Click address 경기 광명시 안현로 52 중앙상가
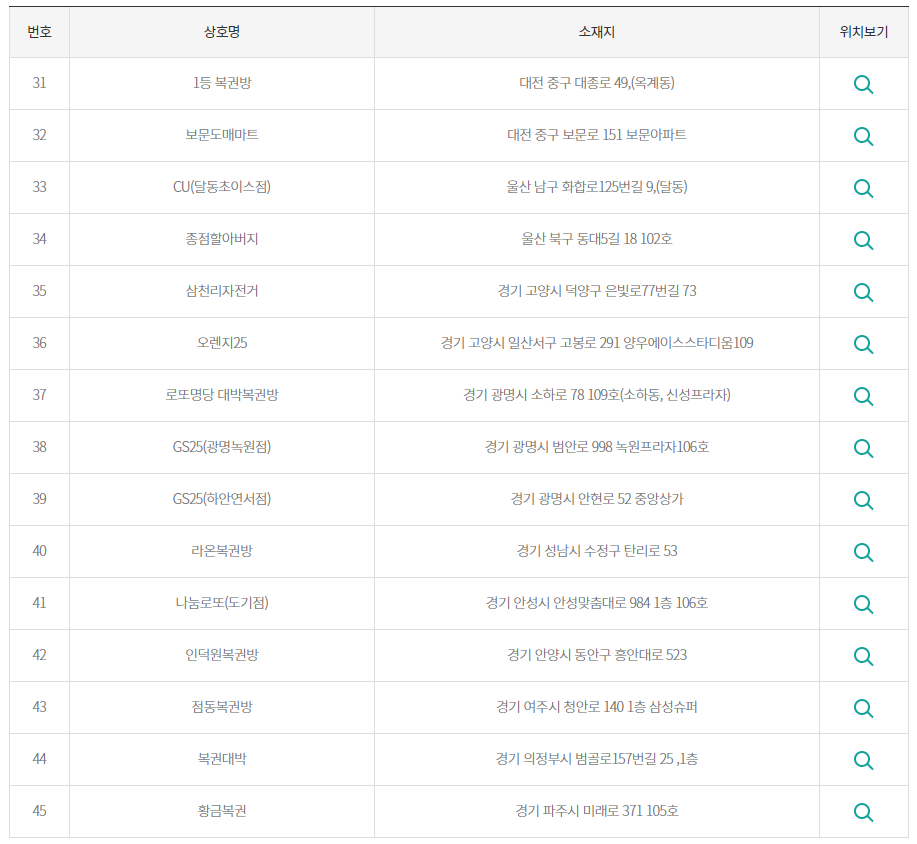This screenshot has width=917, height=844. coord(597,499)
